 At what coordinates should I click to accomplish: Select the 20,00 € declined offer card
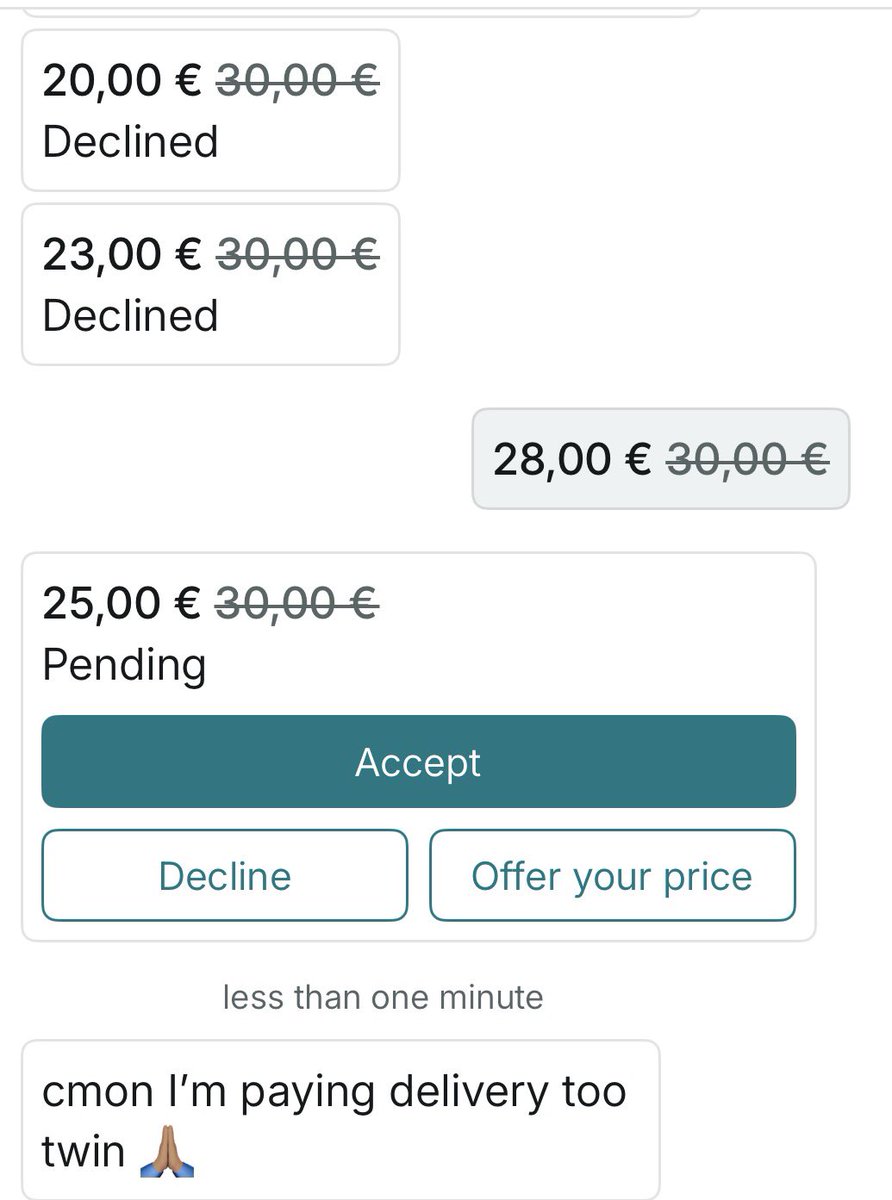[x=210, y=110]
